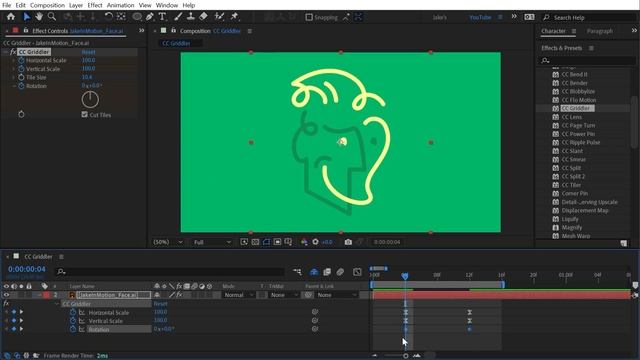This screenshot has height=360, width=640.
Task: Select the Hand tool
Action: (39, 17)
